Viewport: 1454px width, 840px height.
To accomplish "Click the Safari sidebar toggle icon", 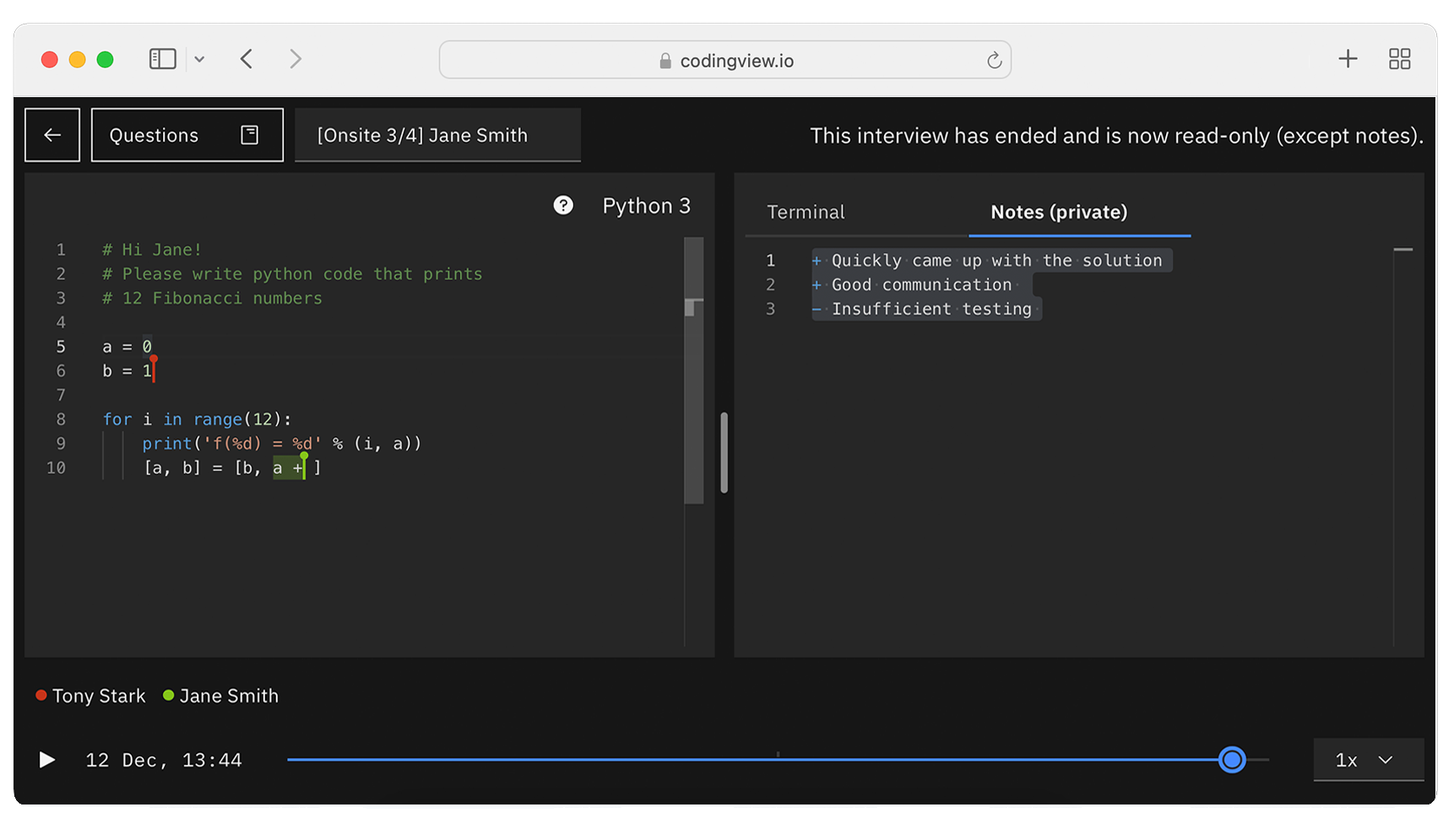I will tap(162, 59).
